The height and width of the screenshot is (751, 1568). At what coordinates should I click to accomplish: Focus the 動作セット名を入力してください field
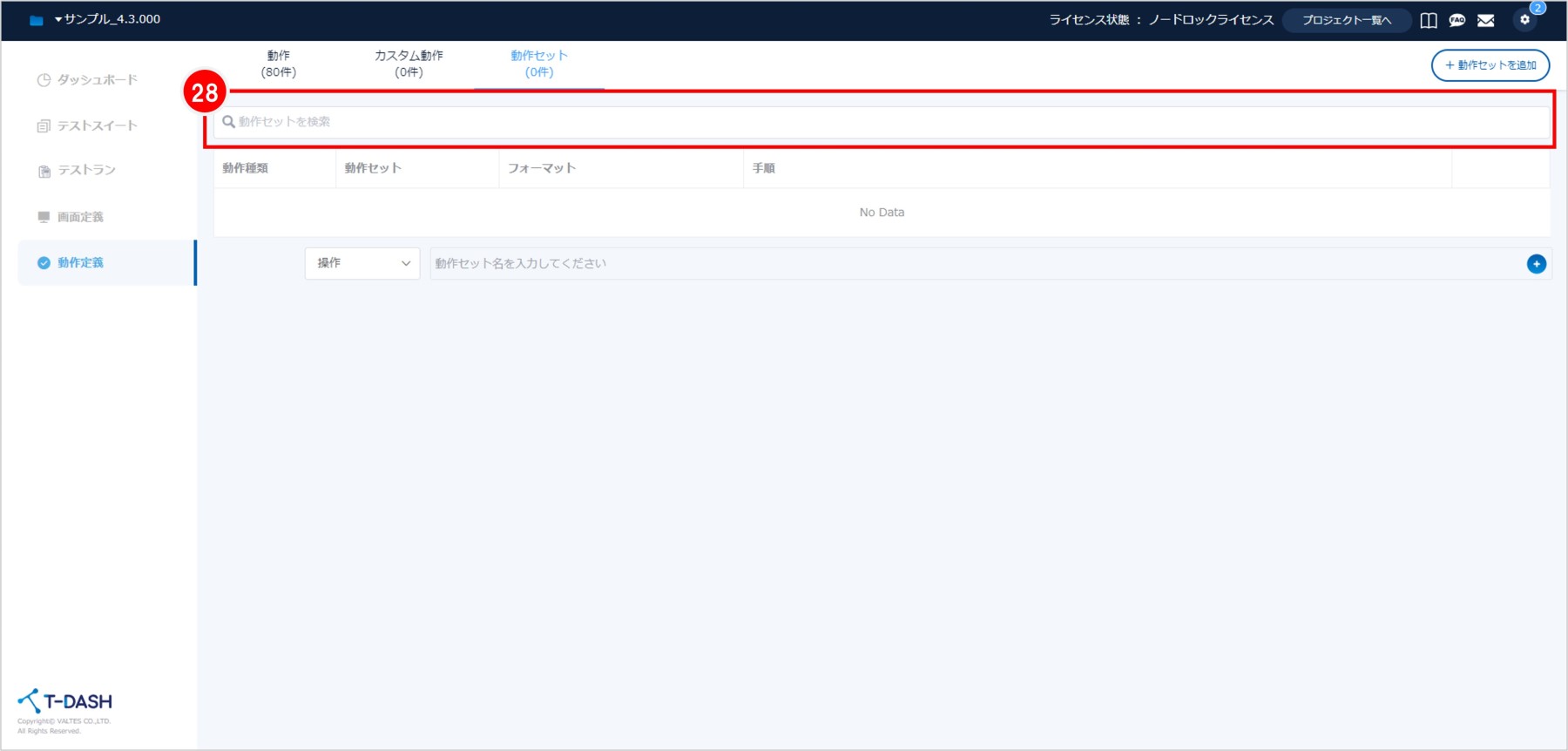pyautogui.click(x=976, y=264)
